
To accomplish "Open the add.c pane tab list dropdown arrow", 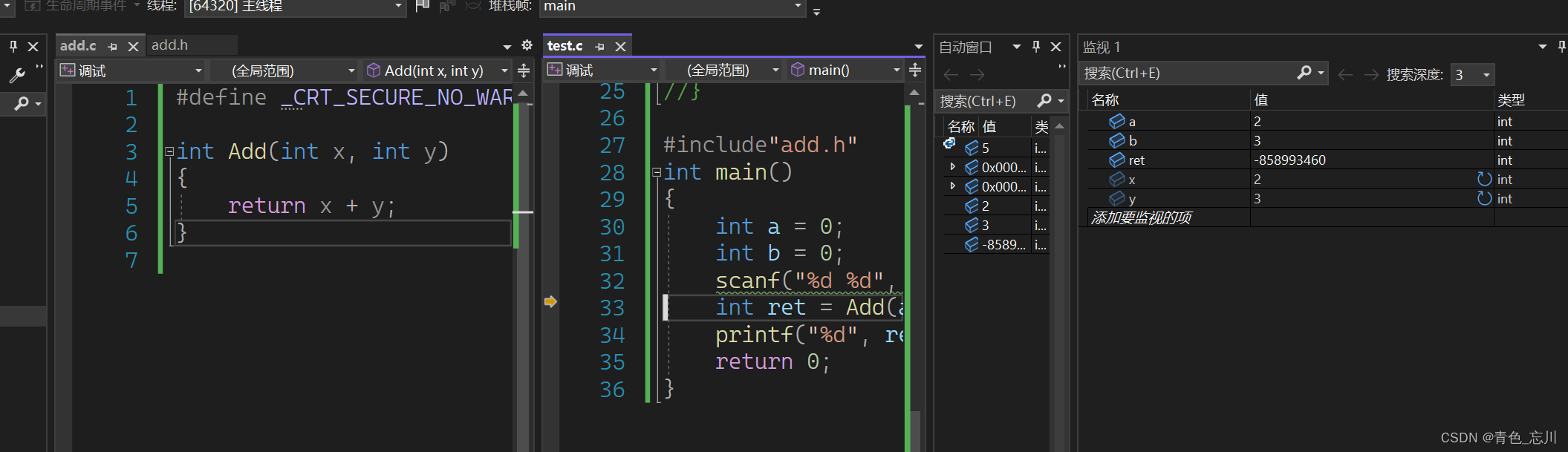I will click(x=507, y=47).
